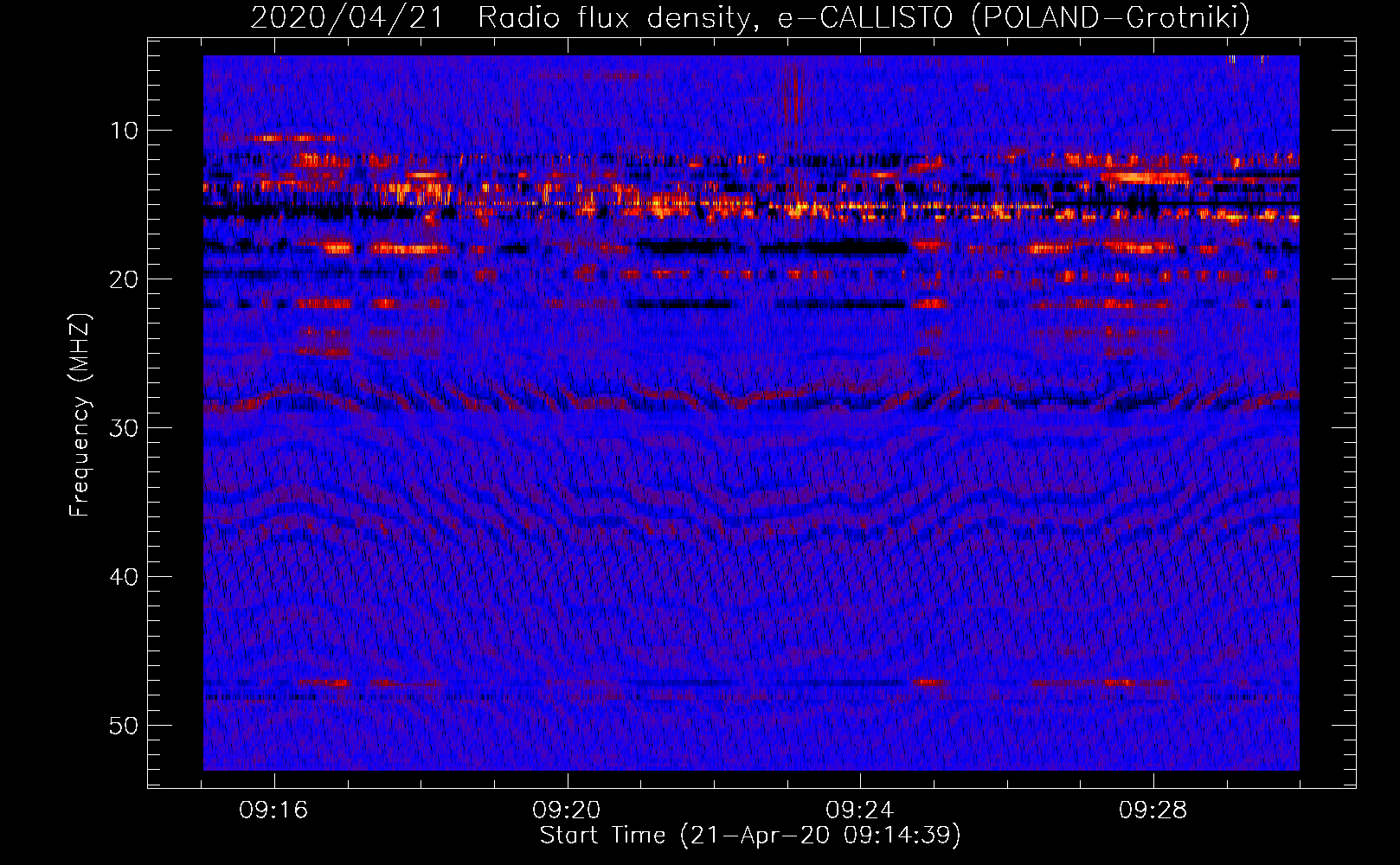
Task: Click the 09:20 time tick label
Action: click(567, 811)
